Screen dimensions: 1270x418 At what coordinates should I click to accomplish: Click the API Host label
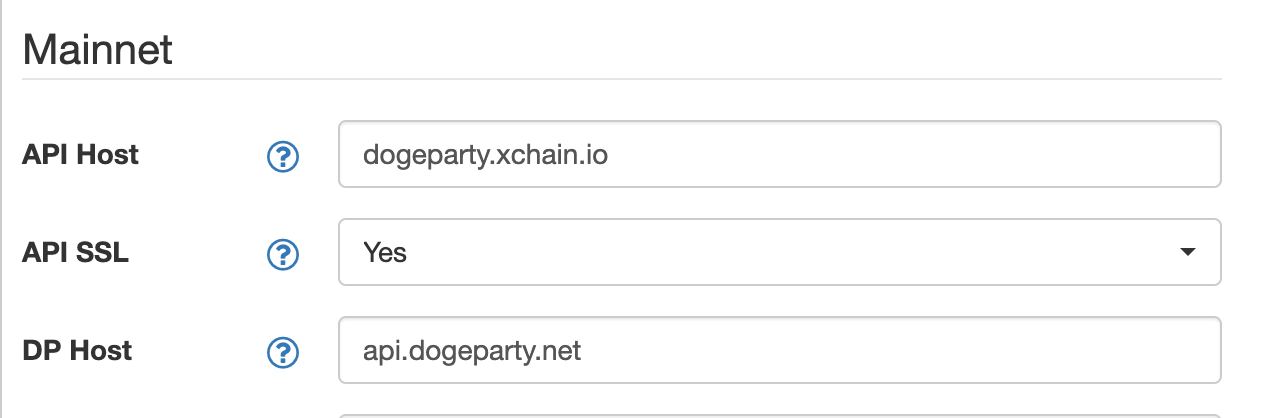(x=80, y=155)
